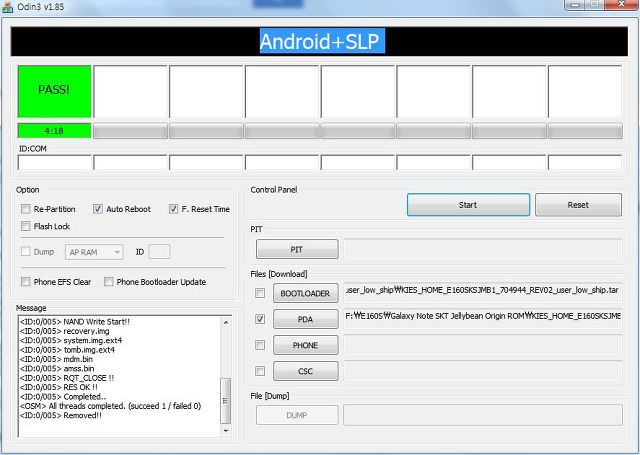Minimize the Odin3 window
This screenshot has width=640, height=455.
[x=575, y=4]
